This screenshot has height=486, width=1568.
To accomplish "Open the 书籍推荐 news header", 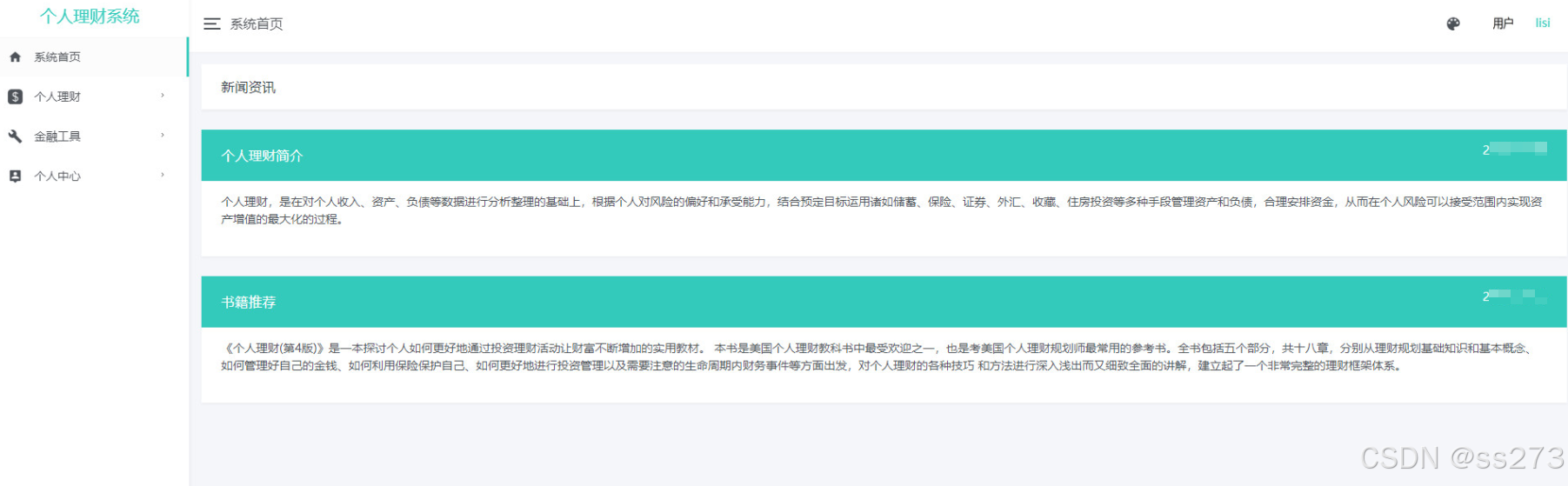I will [884, 302].
